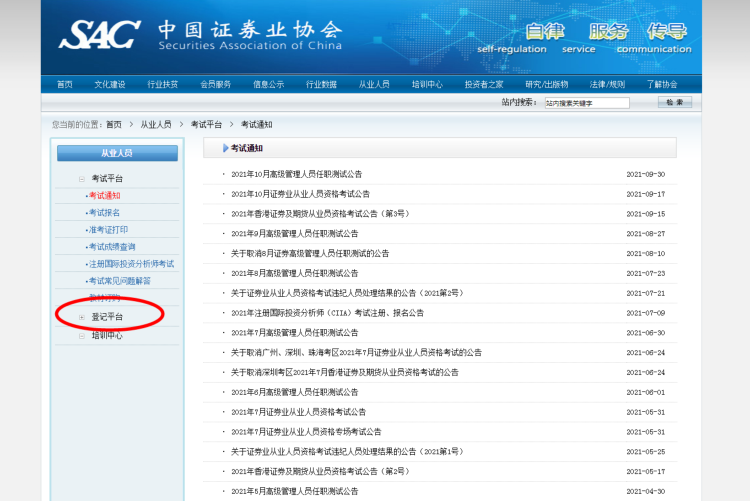Click the SAC logo

coord(99,34)
